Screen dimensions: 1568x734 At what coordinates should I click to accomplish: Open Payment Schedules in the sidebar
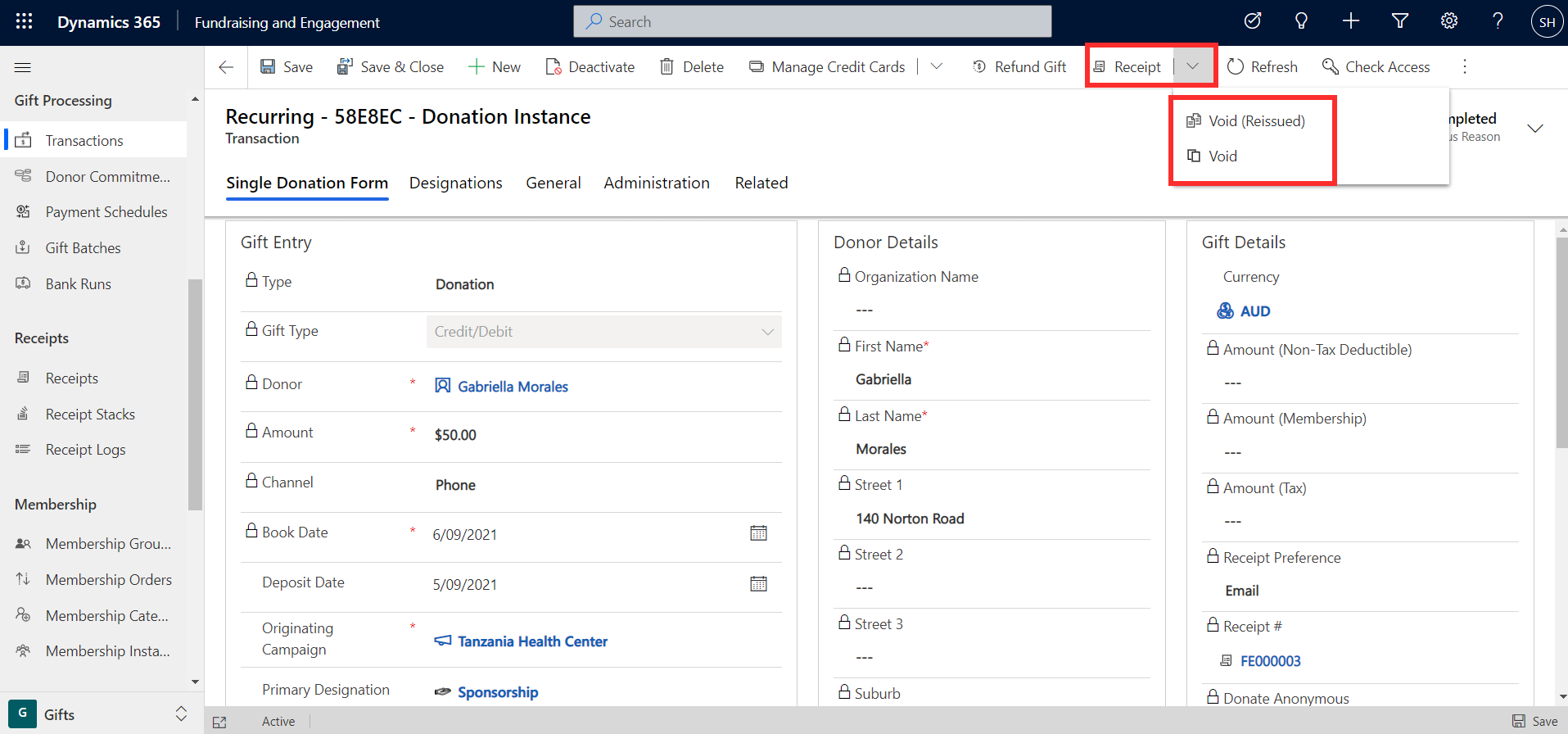(95, 212)
